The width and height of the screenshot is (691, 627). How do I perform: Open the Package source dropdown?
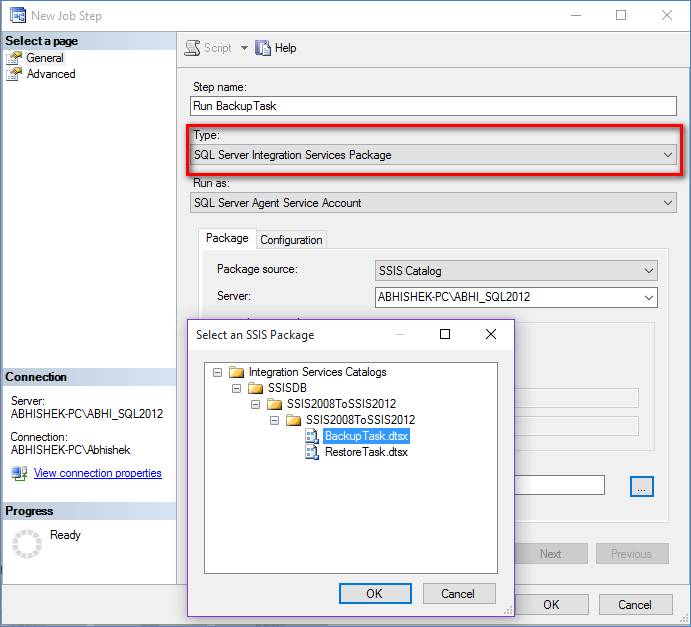pos(516,271)
